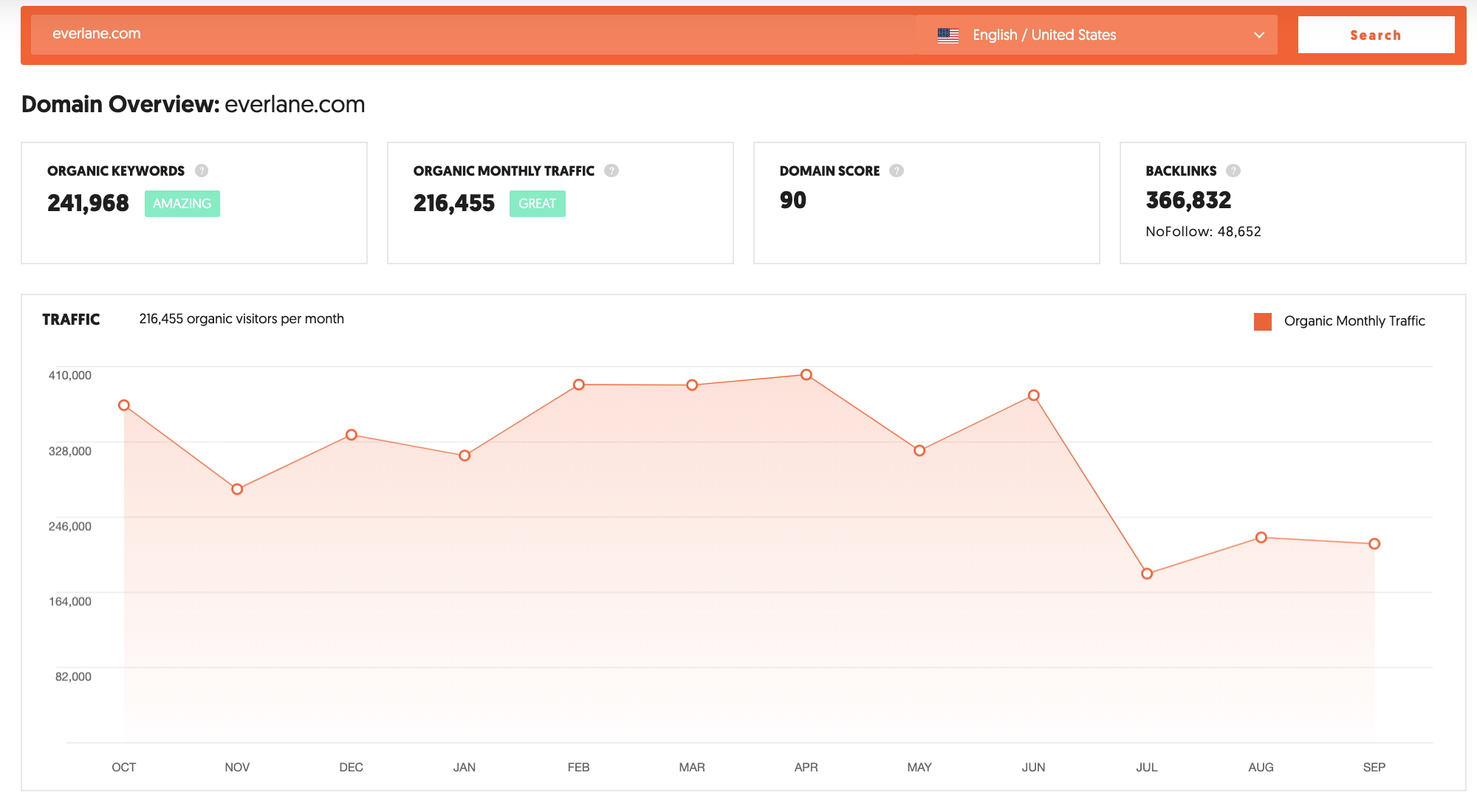
Task: Click the Organic Monthly Traffic legend label
Action: pyautogui.click(x=1354, y=321)
